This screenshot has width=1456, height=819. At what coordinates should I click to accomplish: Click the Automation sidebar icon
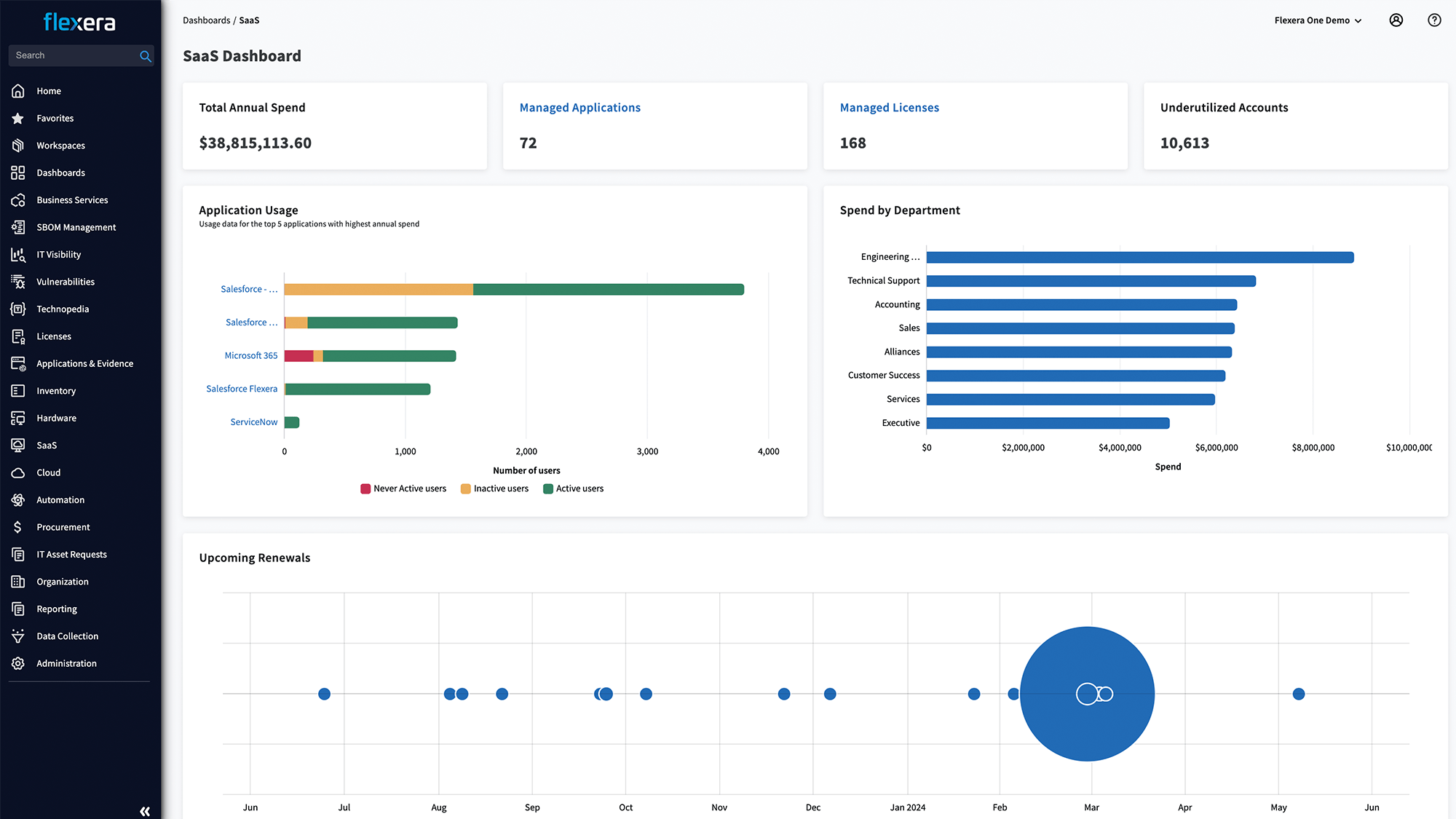[x=18, y=500]
